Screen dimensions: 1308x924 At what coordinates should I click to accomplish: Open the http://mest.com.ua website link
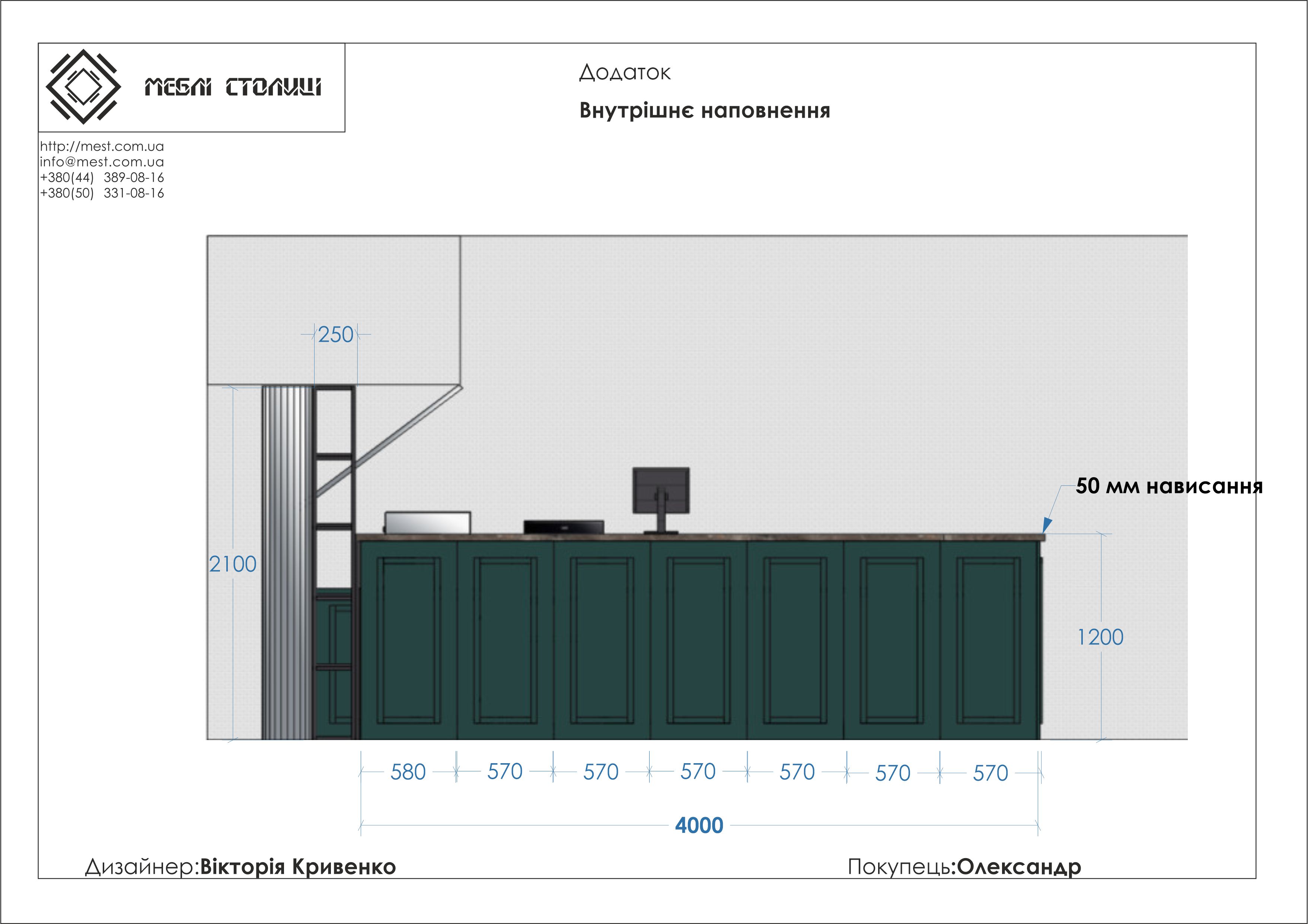coord(102,146)
